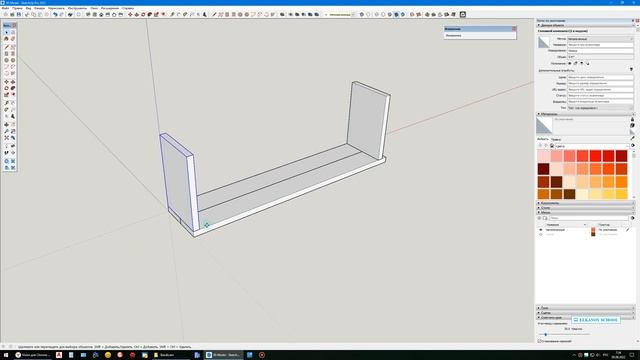The width and height of the screenshot is (640, 360).
Task: Redo action via top toolbar arrow
Action: tap(62, 14)
